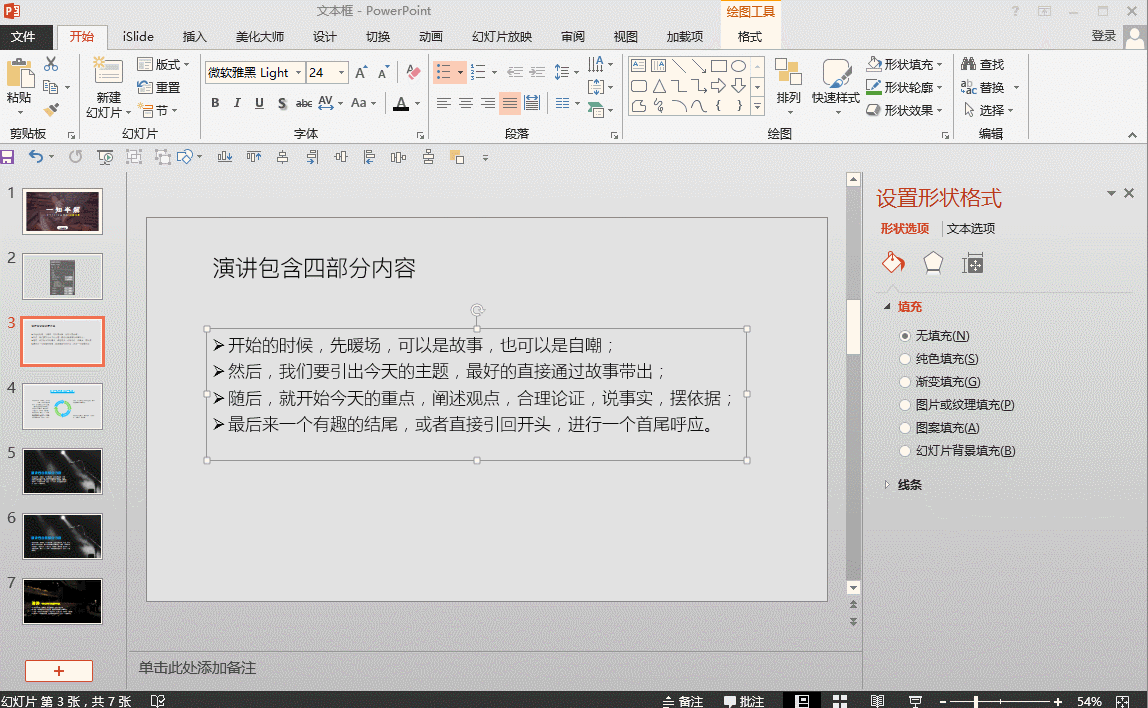
Task: Click the Bold formatting icon
Action: coord(215,103)
